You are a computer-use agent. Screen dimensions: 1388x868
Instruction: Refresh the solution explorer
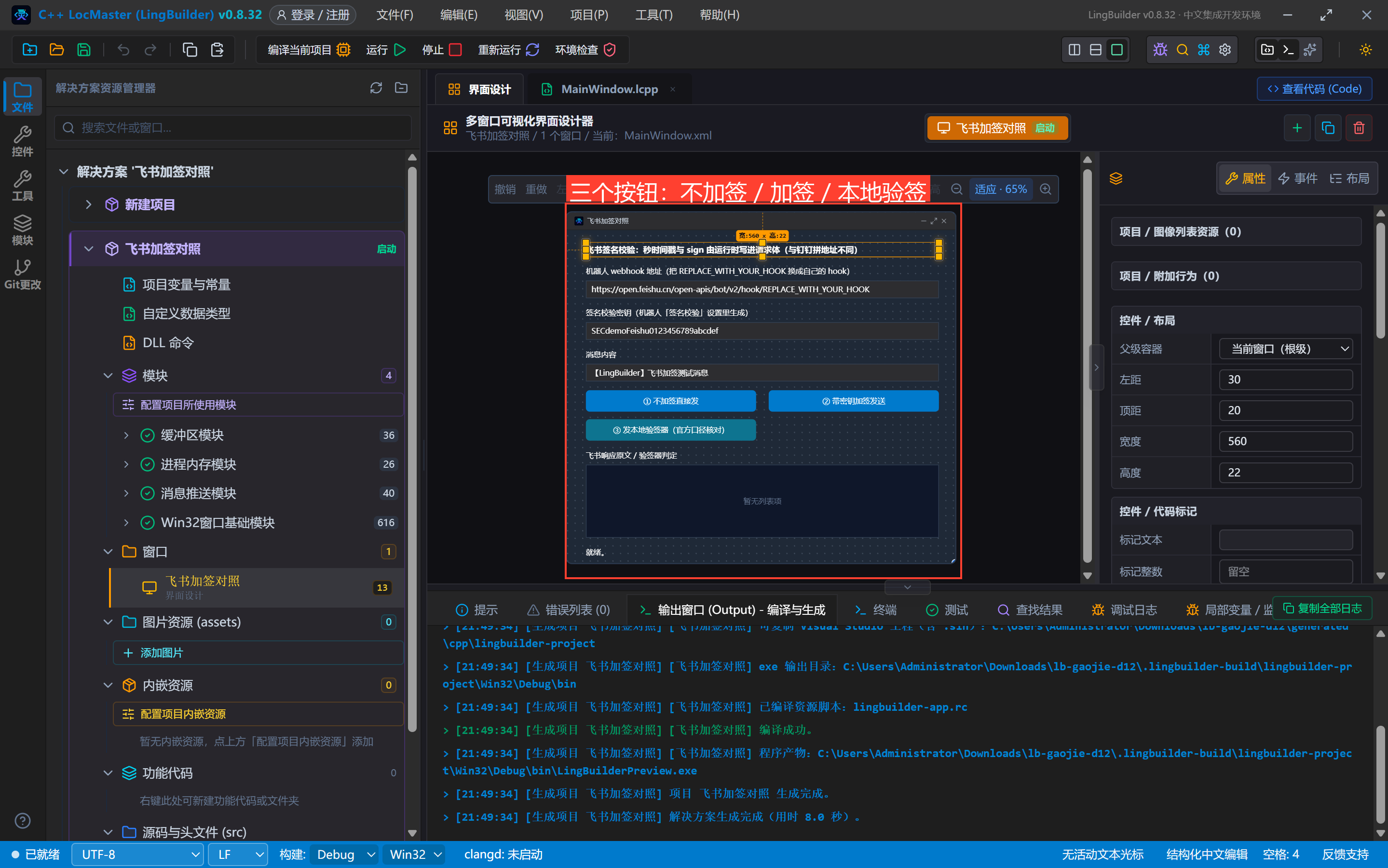[376, 88]
